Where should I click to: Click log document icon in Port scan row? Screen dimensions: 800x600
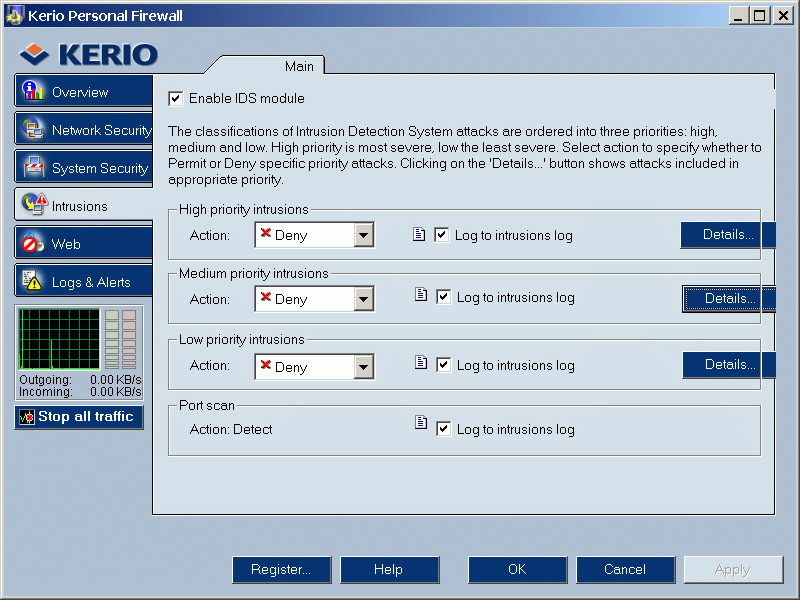tap(421, 422)
